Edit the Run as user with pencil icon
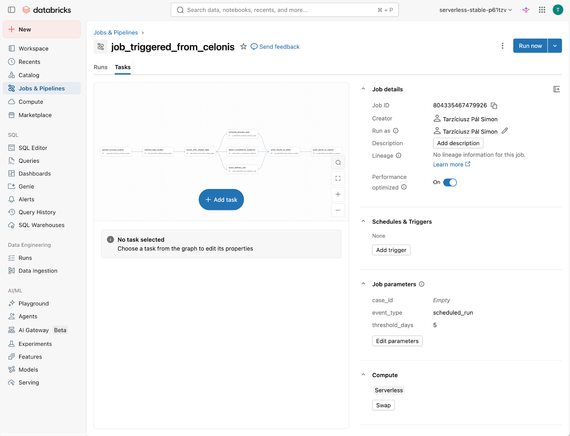Viewport: 570px width, 436px height. click(505, 131)
